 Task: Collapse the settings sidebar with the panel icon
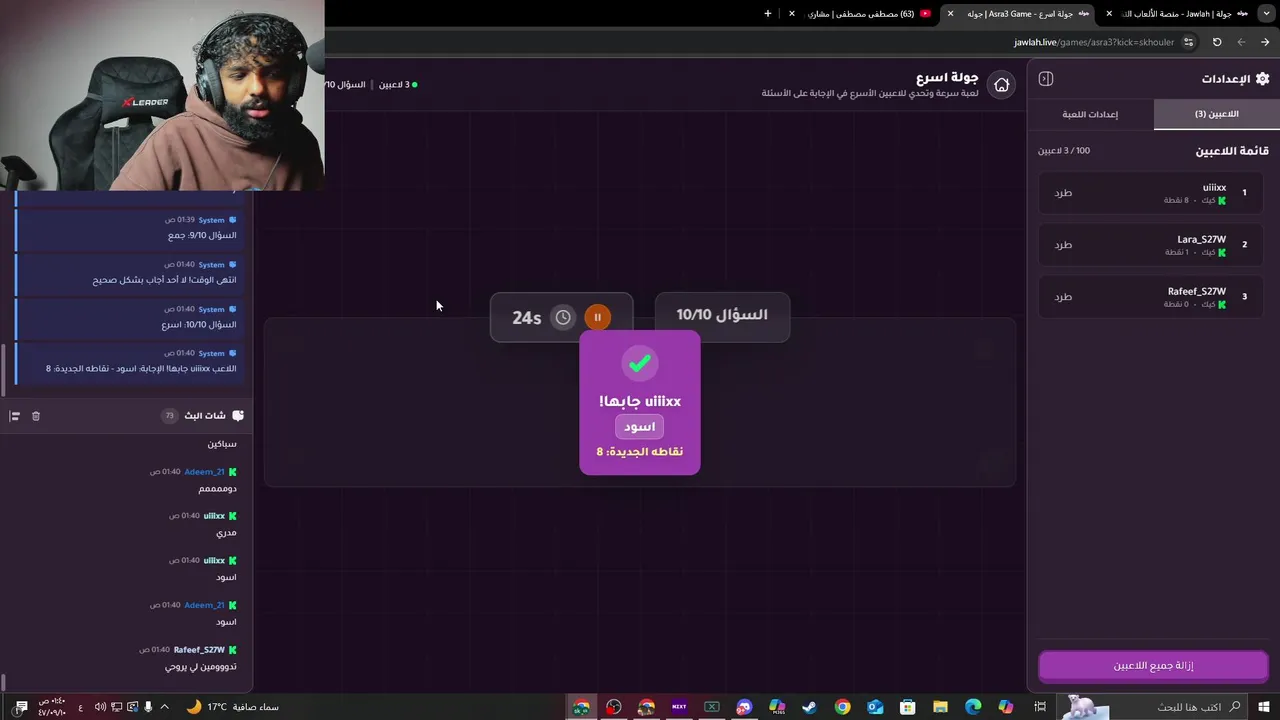[x=1046, y=79]
